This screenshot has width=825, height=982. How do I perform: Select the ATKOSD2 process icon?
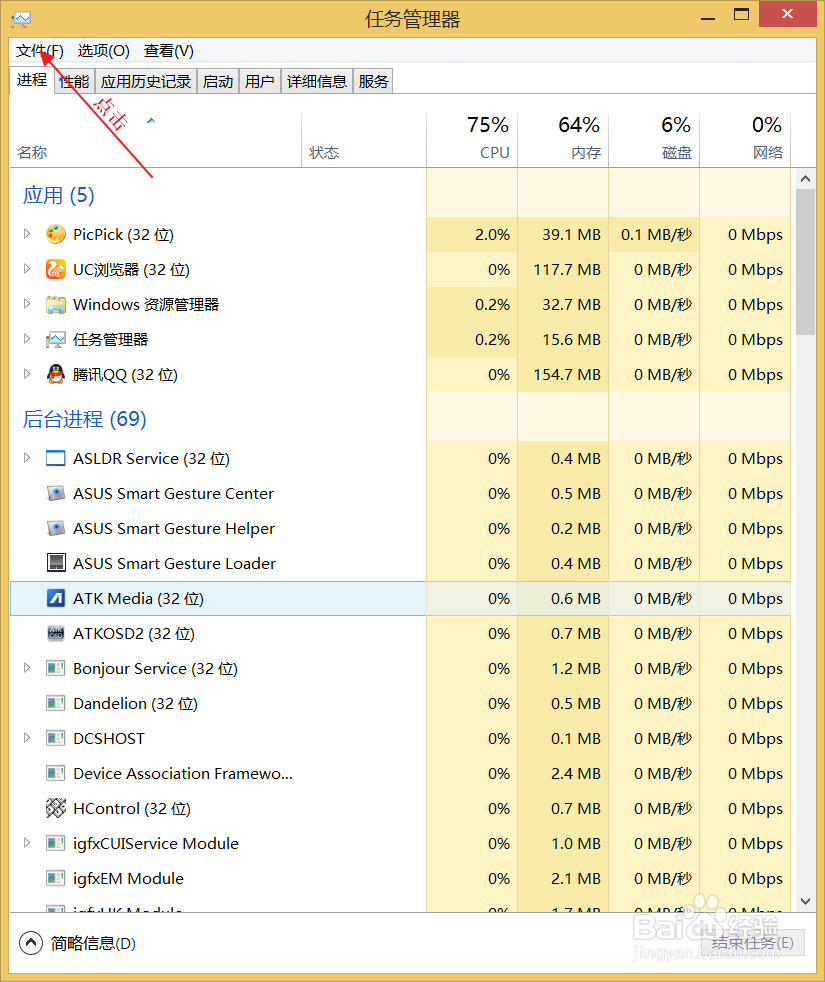56,633
